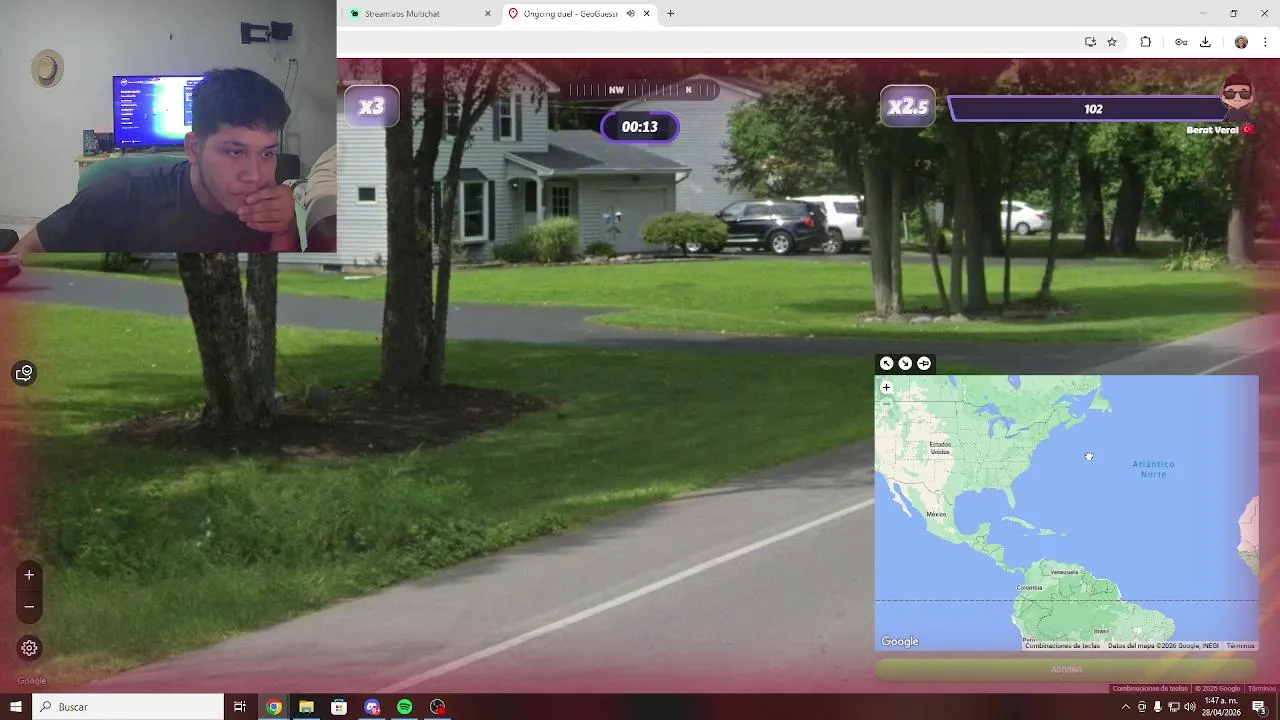Image resolution: width=1280 pixels, height=720 pixels.
Task: Close the Streamlabs Multichat tab
Action: (x=488, y=13)
